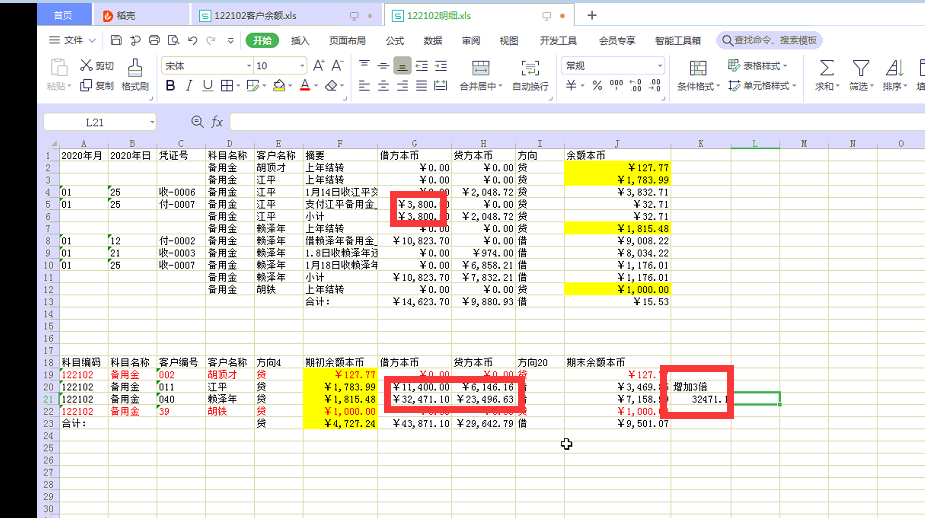
Task: Toggle Bold formatting
Action: (x=170, y=86)
